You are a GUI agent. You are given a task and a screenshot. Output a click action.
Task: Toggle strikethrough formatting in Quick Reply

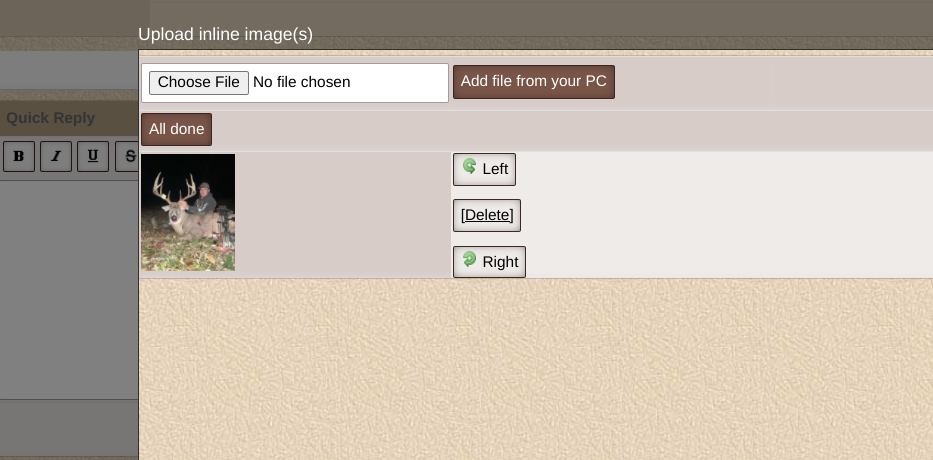[x=127, y=156]
